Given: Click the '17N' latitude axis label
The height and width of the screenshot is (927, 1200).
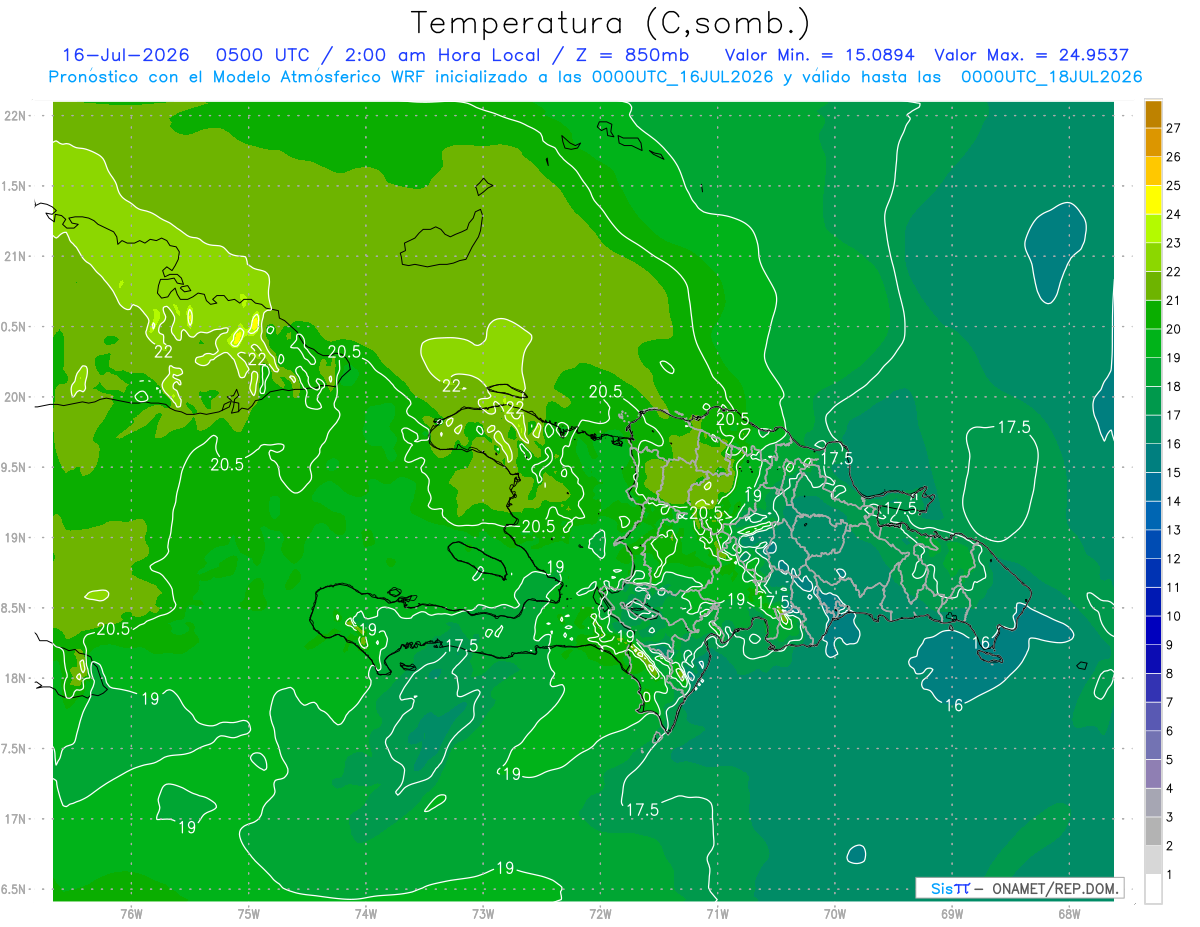Looking at the screenshot, I should point(17,819).
